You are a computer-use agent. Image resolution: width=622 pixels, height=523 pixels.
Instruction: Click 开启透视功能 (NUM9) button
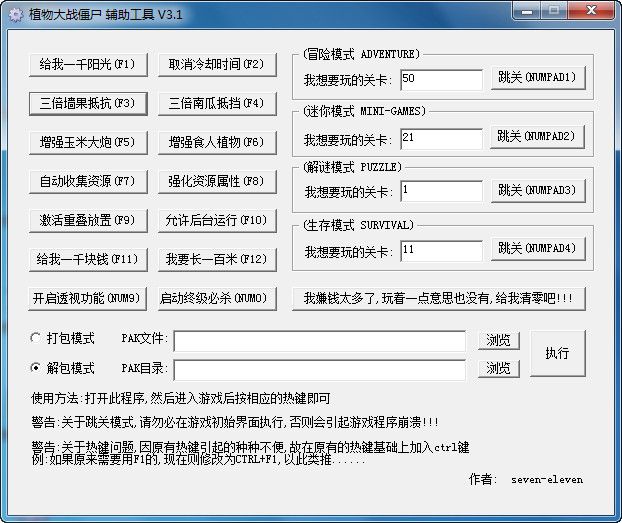87,299
